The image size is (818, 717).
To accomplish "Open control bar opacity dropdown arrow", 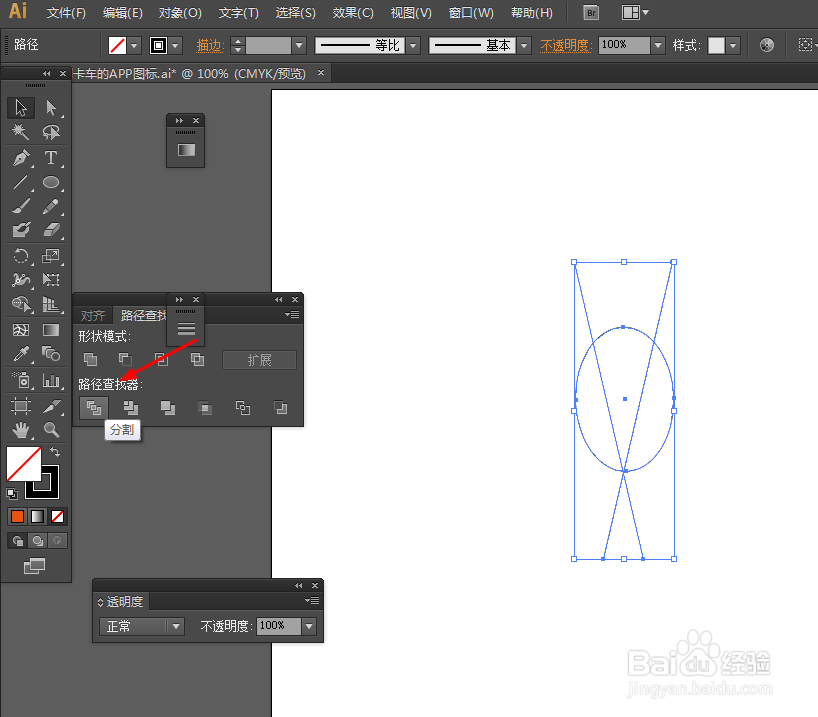I will [658, 45].
